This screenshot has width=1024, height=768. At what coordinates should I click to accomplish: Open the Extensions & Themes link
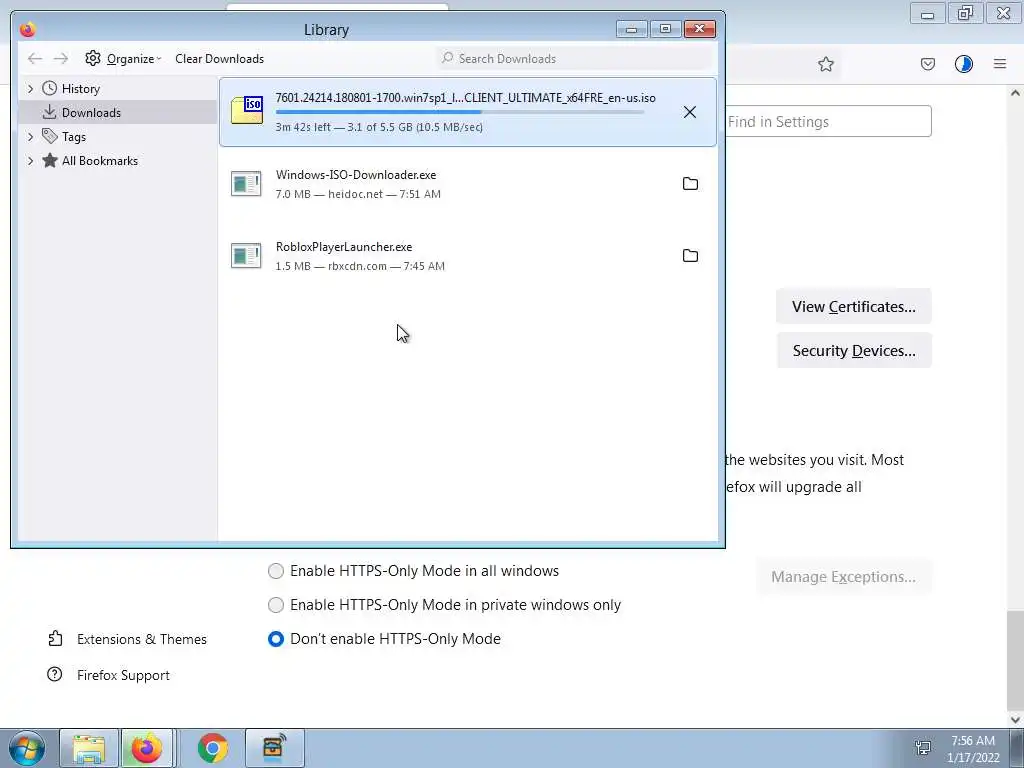tap(142, 639)
